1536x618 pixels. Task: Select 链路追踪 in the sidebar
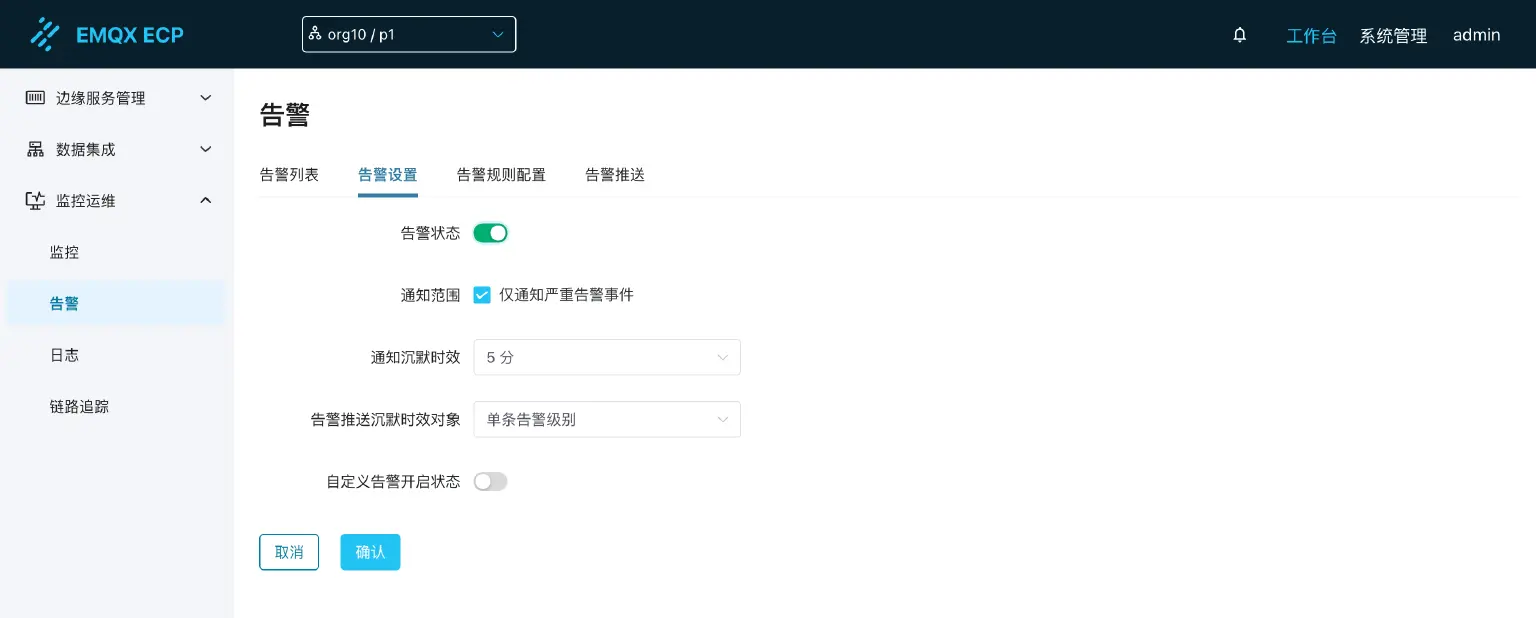click(79, 406)
